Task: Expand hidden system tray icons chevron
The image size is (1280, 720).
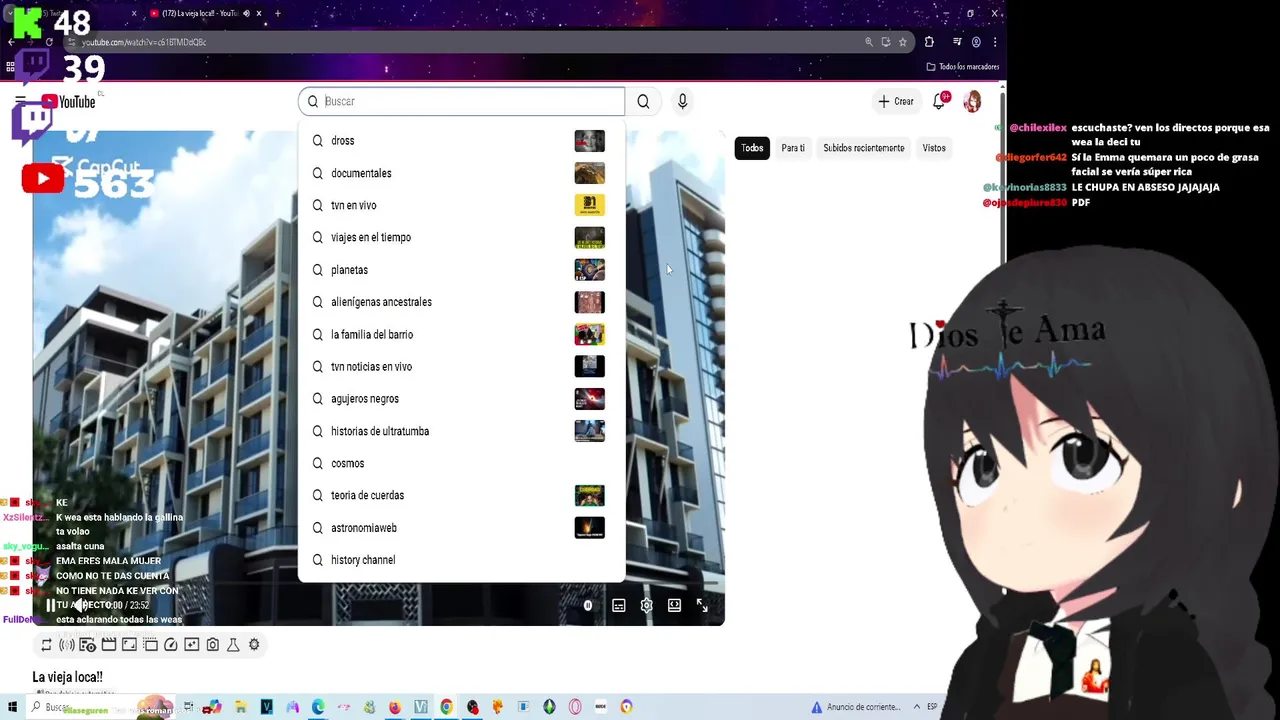Action: [916, 707]
